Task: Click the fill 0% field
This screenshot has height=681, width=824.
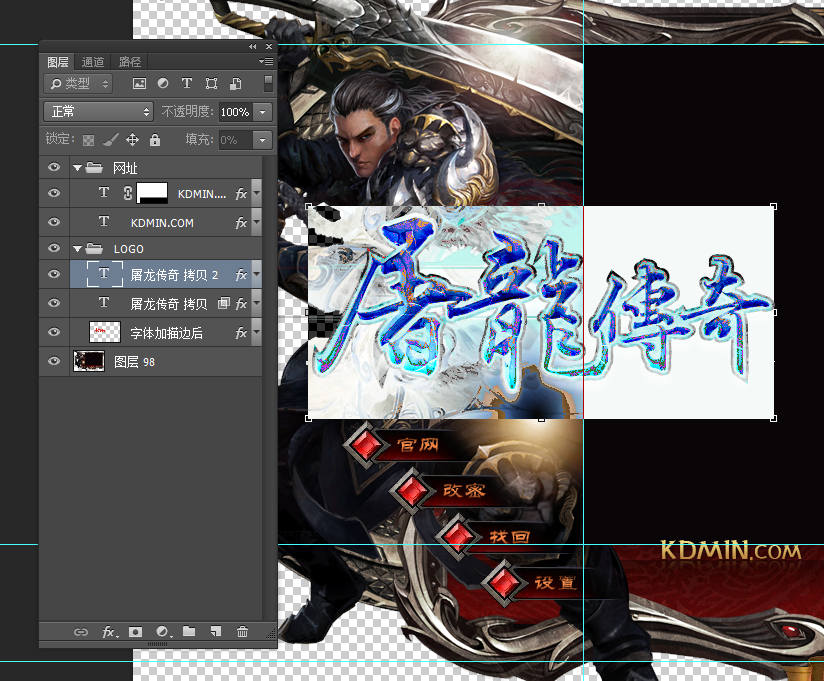Action: (235, 140)
